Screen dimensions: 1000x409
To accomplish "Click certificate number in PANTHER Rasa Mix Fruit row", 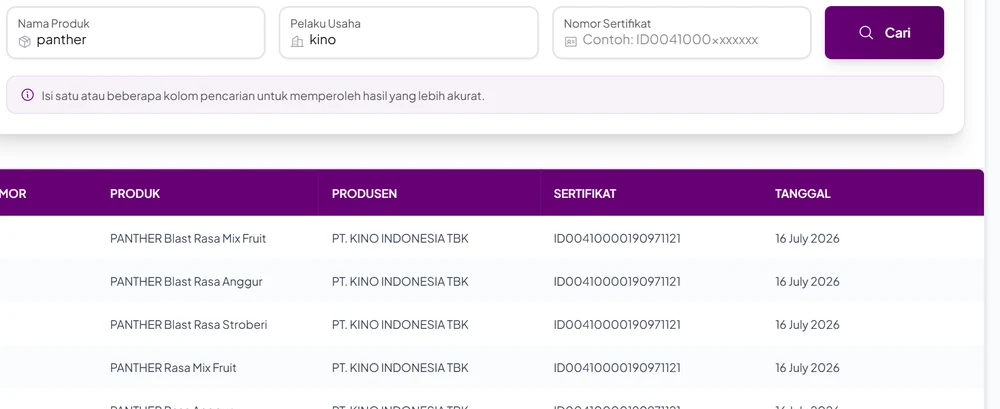I will pos(617,368).
